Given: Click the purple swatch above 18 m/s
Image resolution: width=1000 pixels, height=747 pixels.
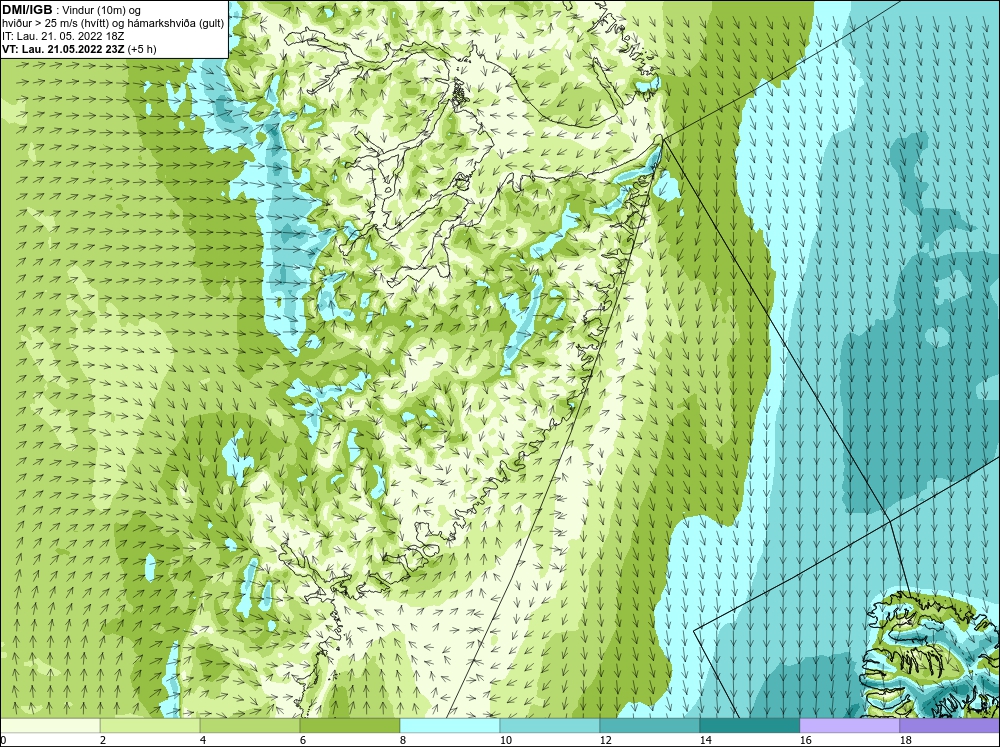Looking at the screenshot, I should (949, 726).
